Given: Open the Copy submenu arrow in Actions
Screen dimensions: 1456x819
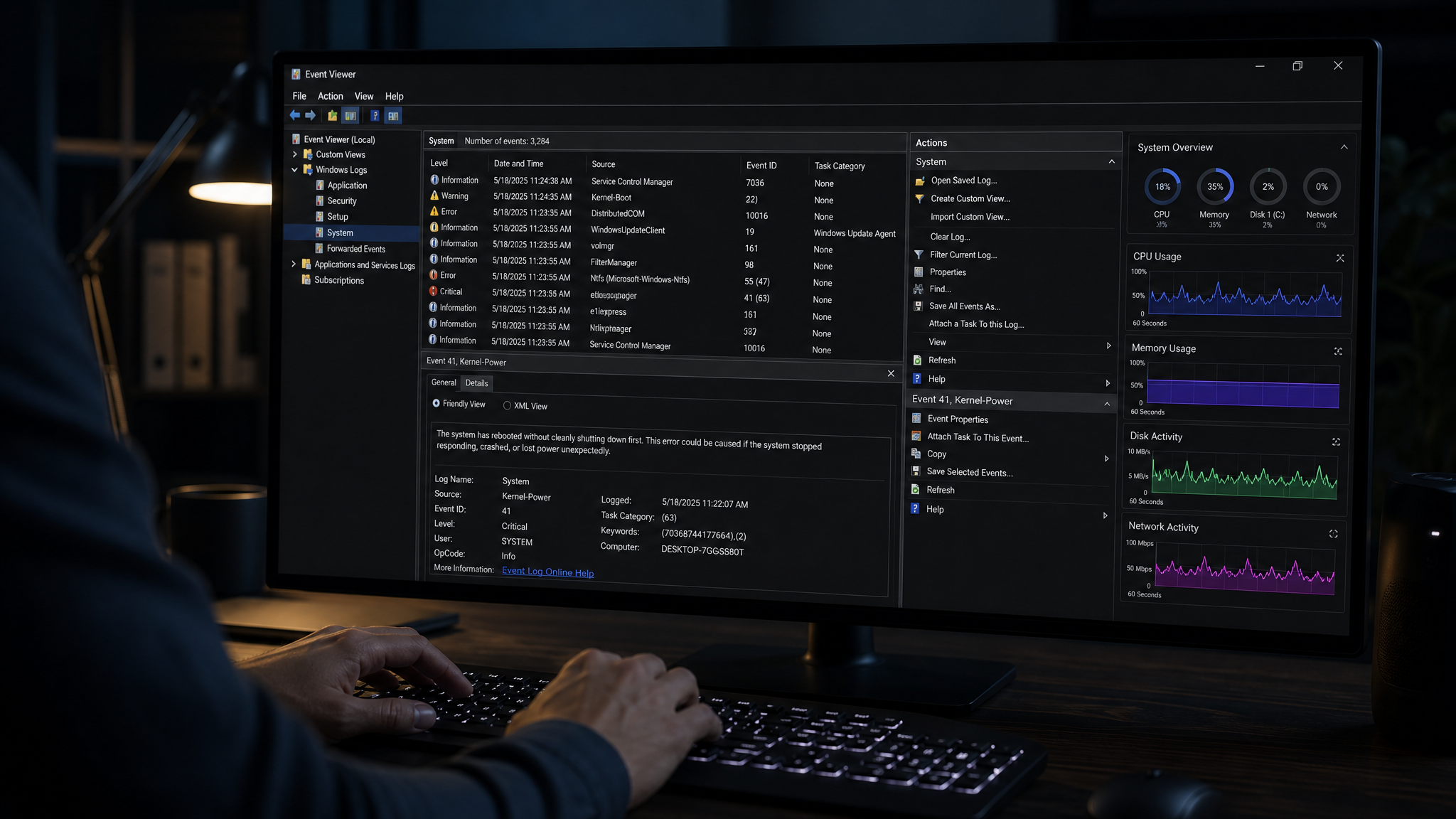Looking at the screenshot, I should (x=1106, y=459).
